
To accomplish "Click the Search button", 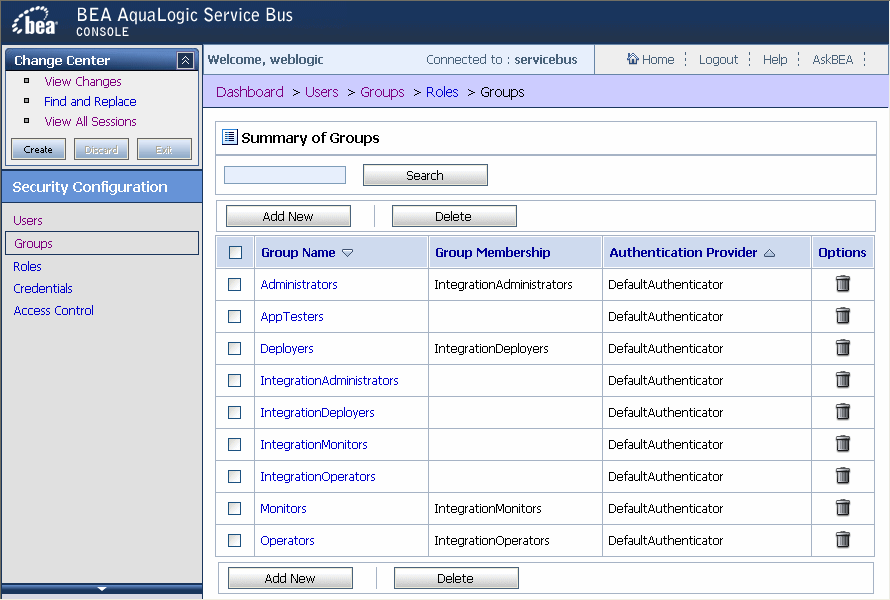I will point(425,175).
